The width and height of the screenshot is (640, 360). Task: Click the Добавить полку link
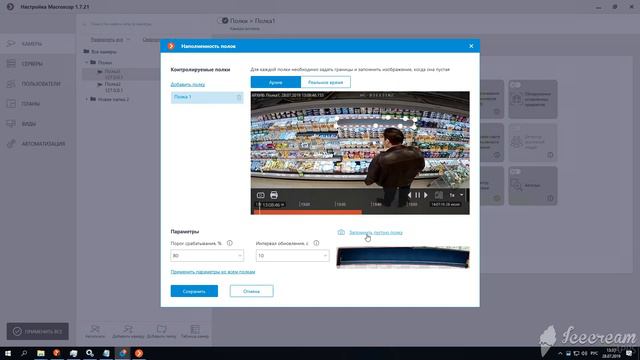click(x=188, y=84)
